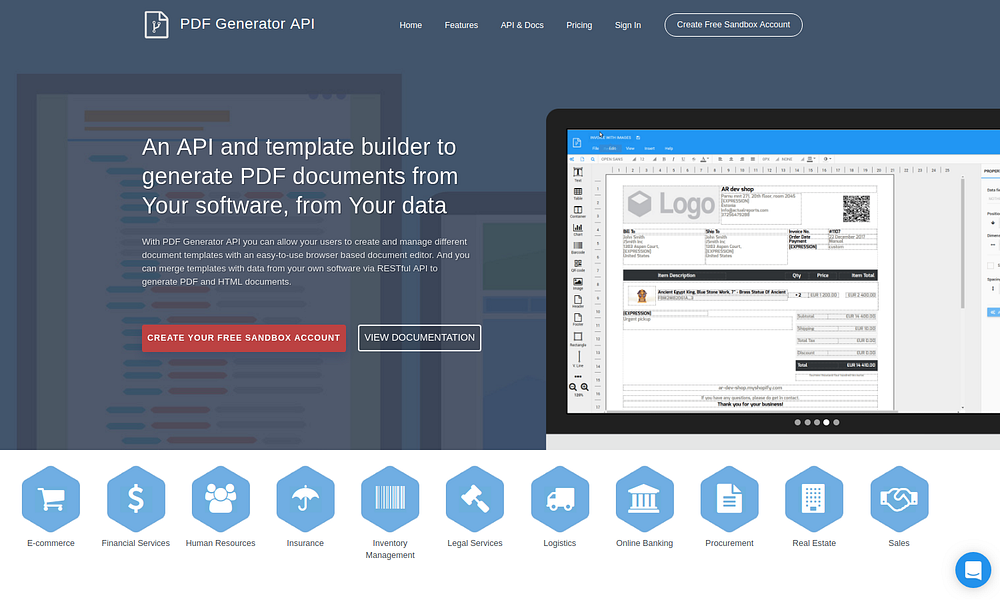Click CREATE YOUR FREE SANDBOX ACCOUNT
The width and height of the screenshot is (1000, 600).
point(243,338)
